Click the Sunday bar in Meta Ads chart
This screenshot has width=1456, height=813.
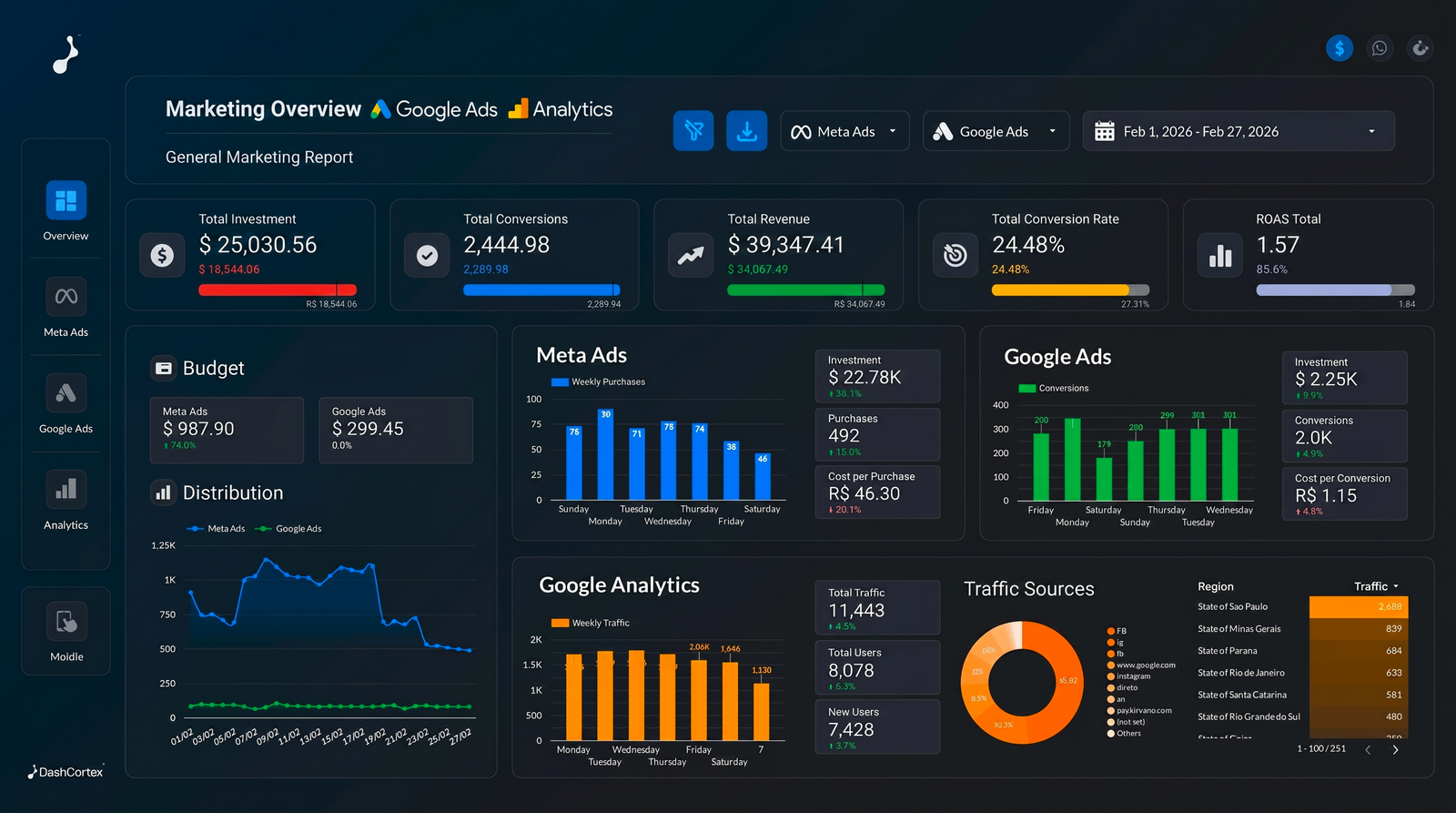[x=574, y=463]
